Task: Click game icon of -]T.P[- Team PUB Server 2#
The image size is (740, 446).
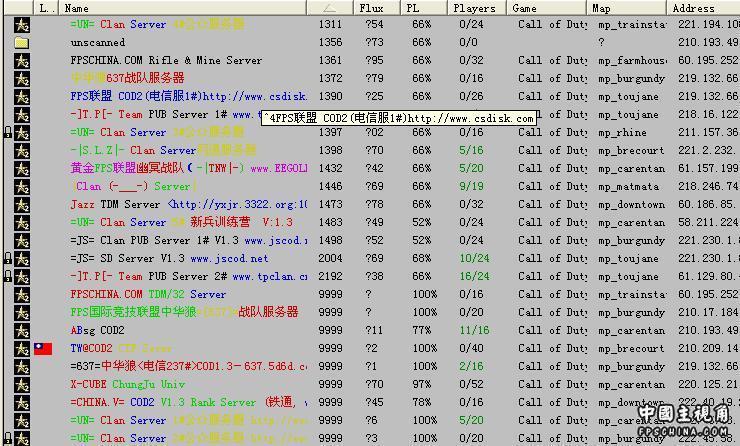Action: point(22,277)
